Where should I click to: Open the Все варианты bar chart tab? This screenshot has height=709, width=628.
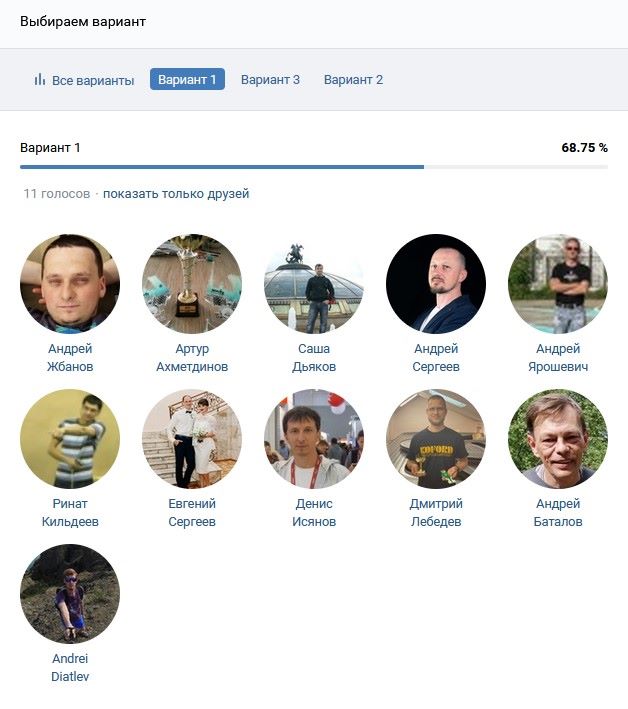coord(84,80)
